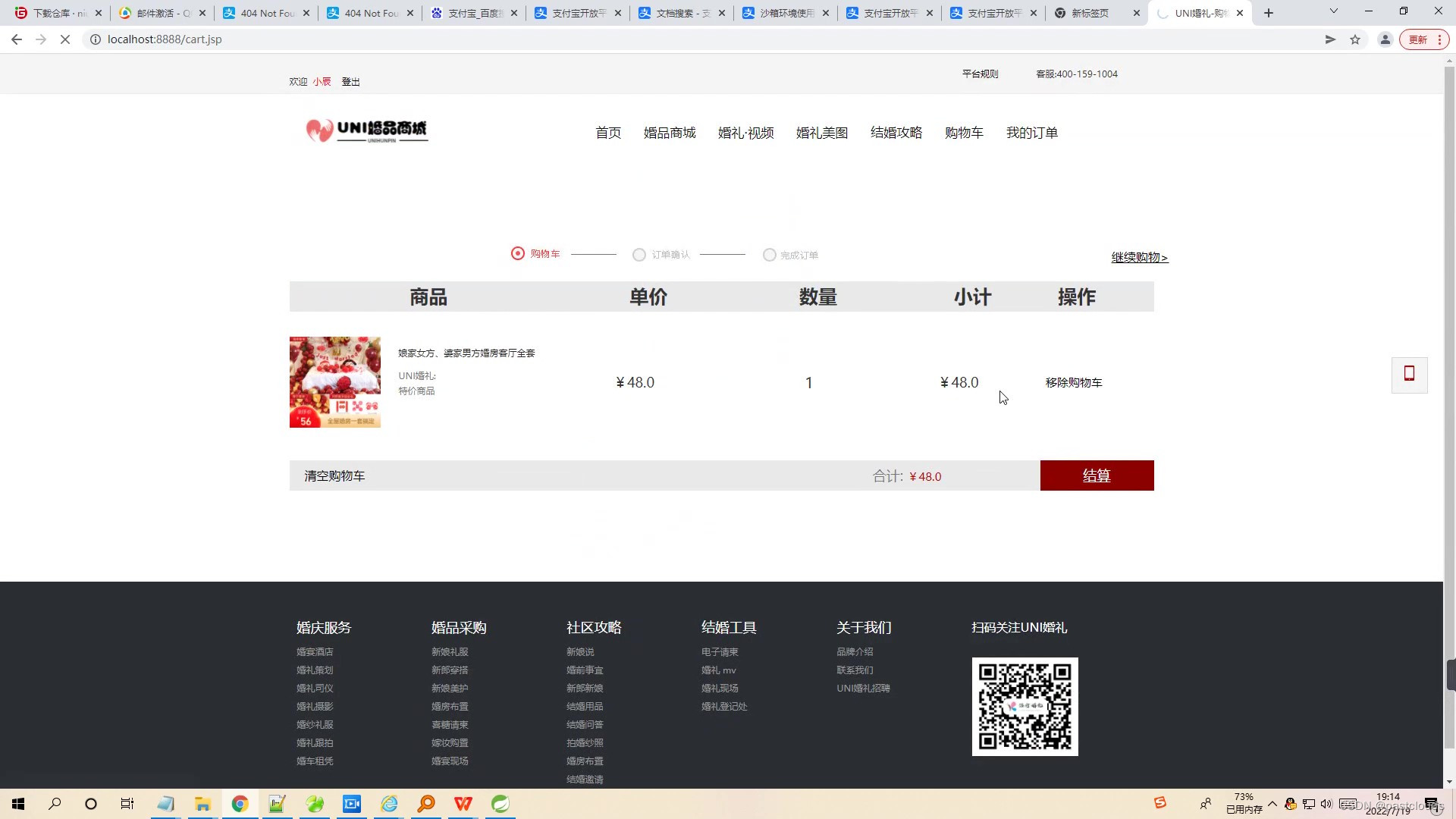Open network status tray icon

[1309, 804]
